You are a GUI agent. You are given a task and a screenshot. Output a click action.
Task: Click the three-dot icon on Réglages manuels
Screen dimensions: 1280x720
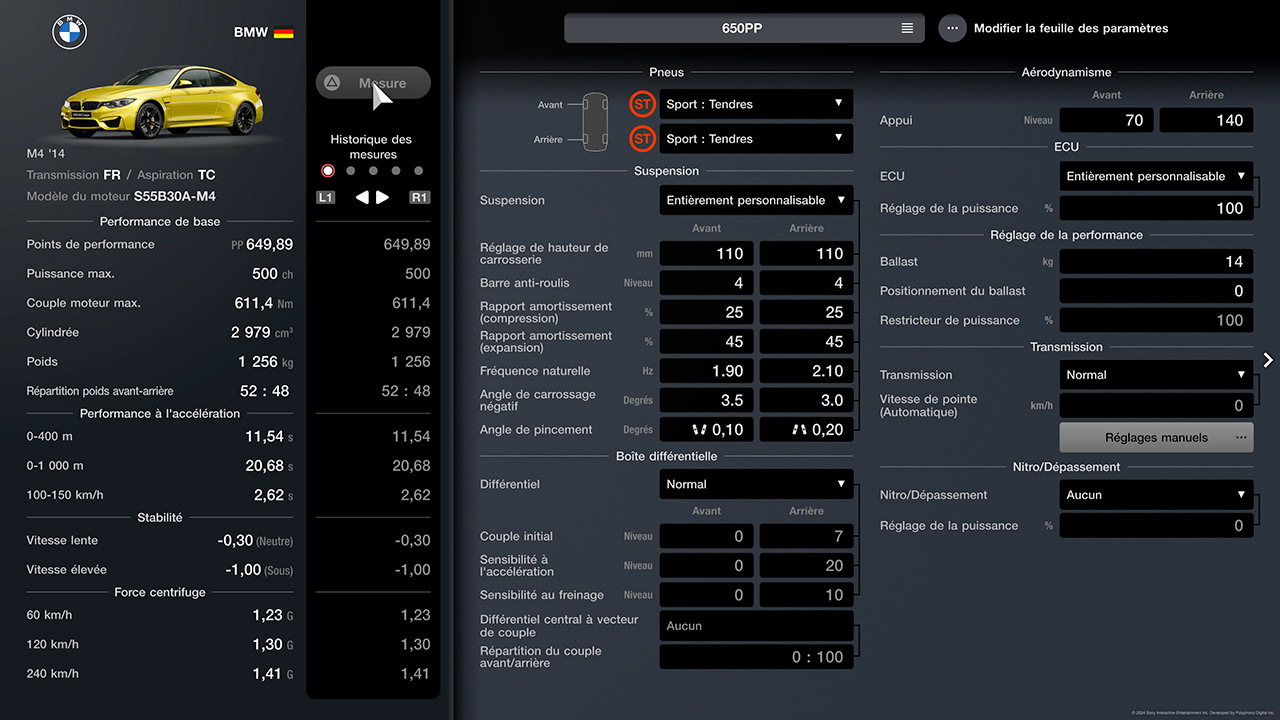1241,437
